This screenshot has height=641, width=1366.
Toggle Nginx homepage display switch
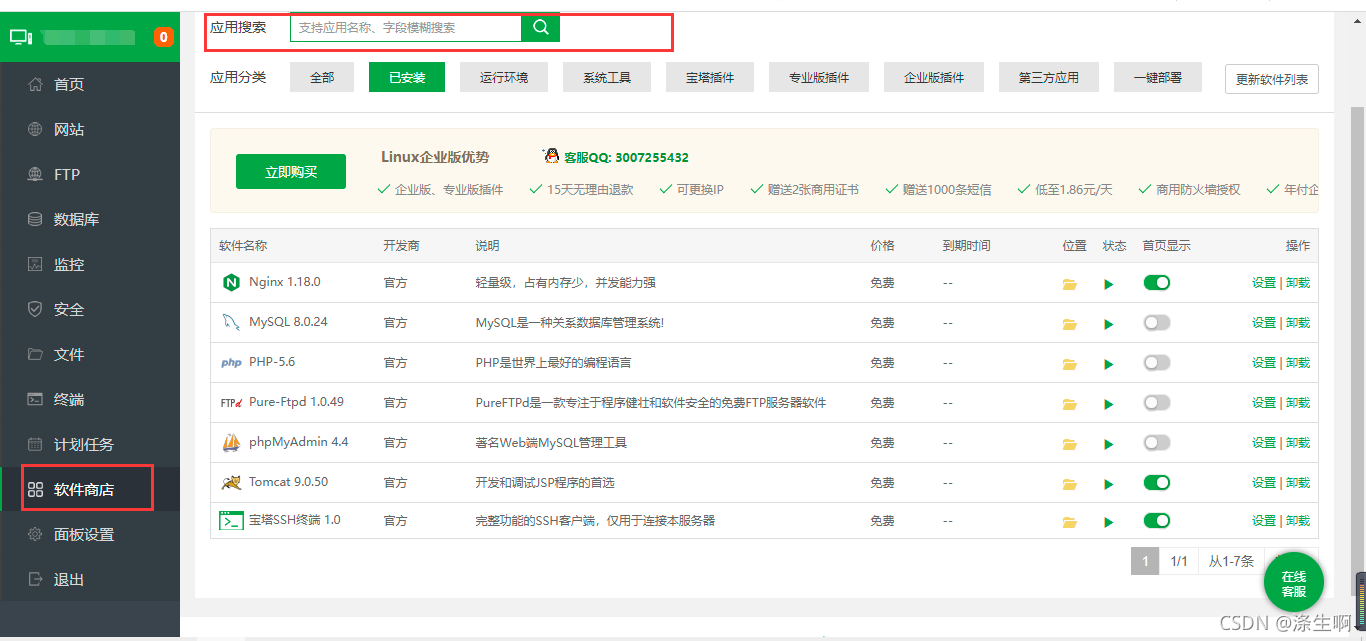(x=1157, y=283)
